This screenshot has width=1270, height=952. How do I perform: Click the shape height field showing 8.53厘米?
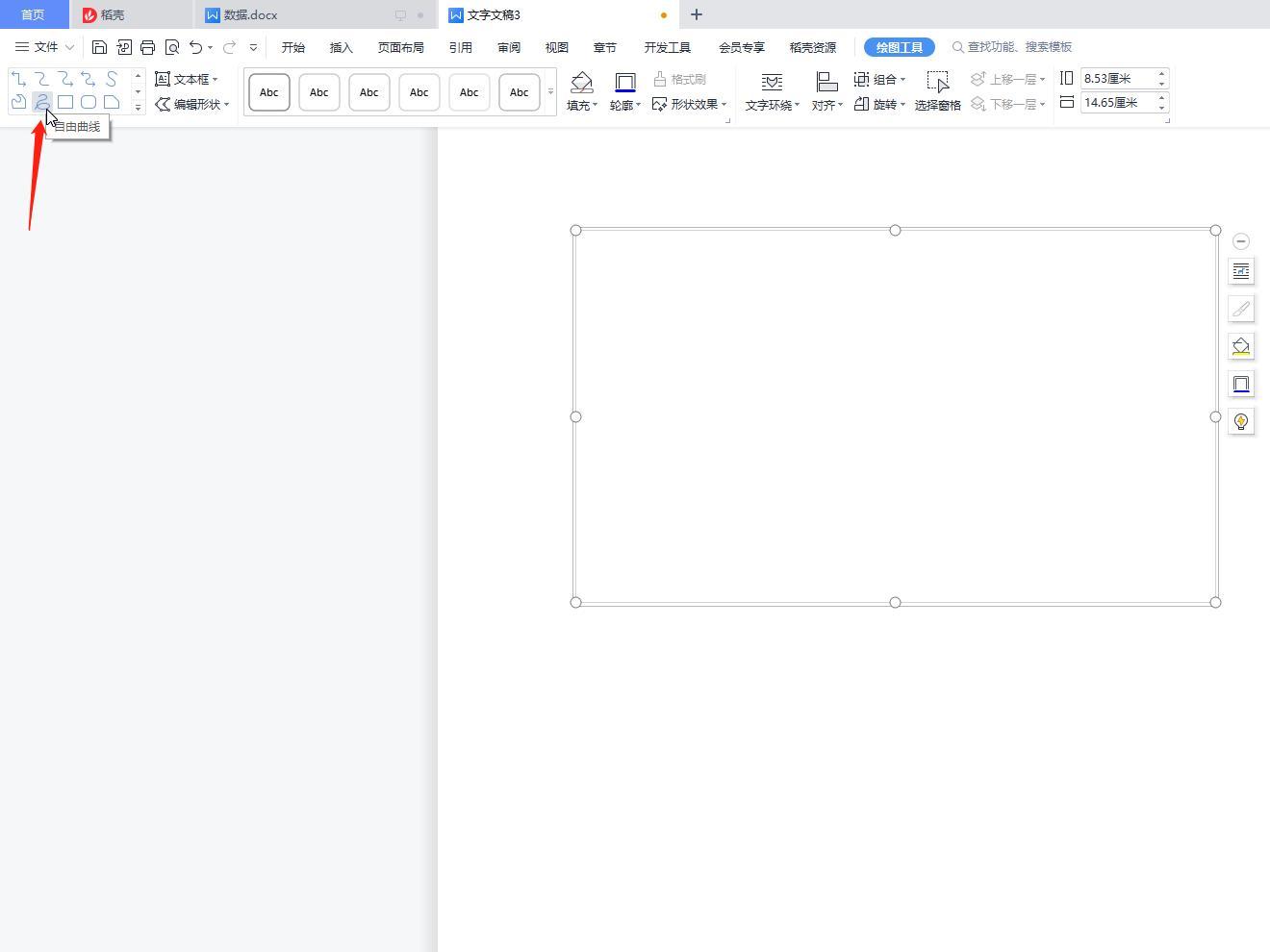(1116, 79)
